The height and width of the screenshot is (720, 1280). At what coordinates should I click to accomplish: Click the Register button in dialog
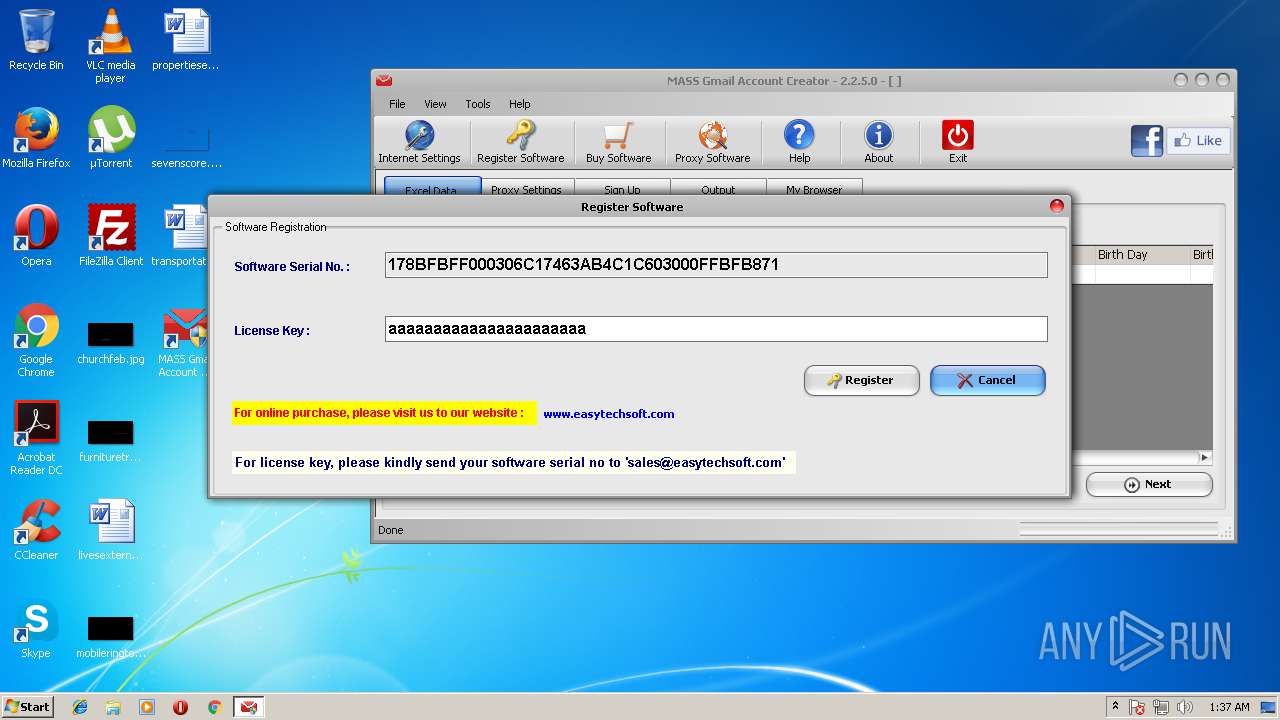coord(861,380)
